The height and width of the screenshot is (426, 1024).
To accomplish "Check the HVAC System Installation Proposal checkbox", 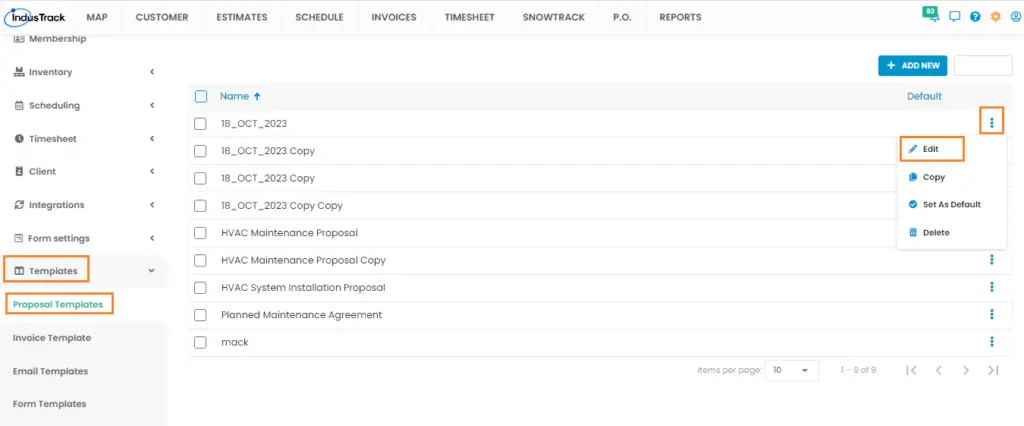I will (x=200, y=288).
